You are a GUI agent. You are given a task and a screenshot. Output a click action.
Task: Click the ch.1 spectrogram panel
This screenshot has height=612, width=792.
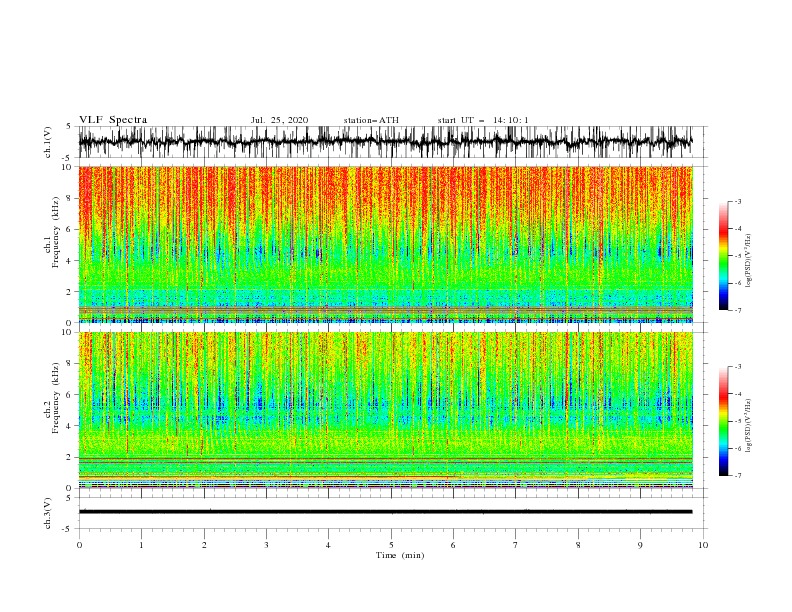point(385,244)
